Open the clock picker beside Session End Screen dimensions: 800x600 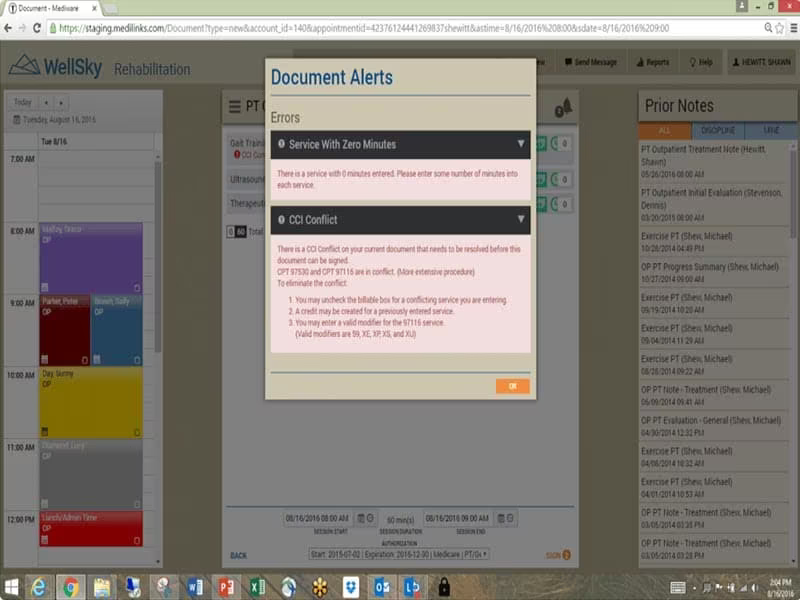pos(510,518)
